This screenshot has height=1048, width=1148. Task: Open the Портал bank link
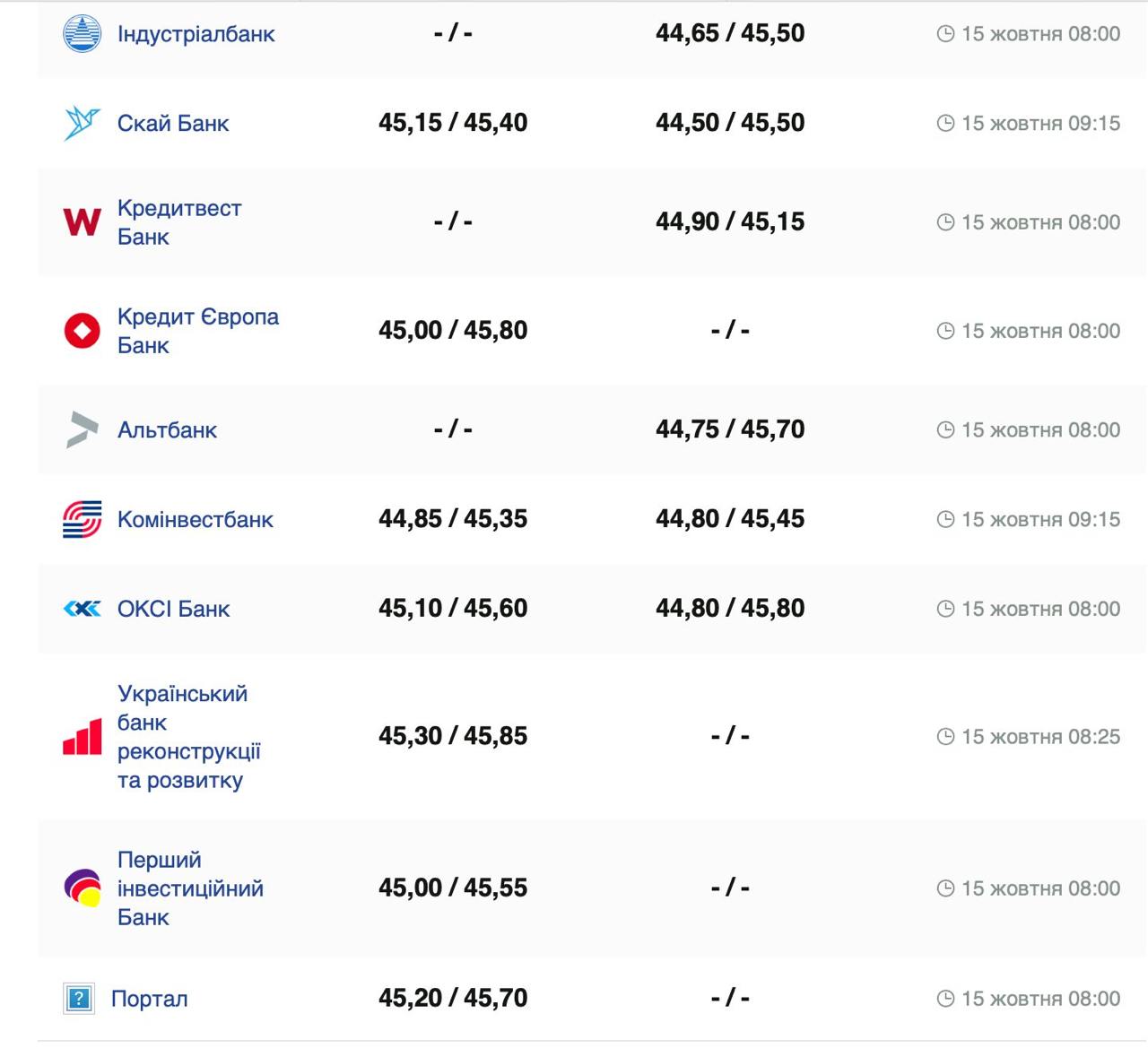pos(149,999)
